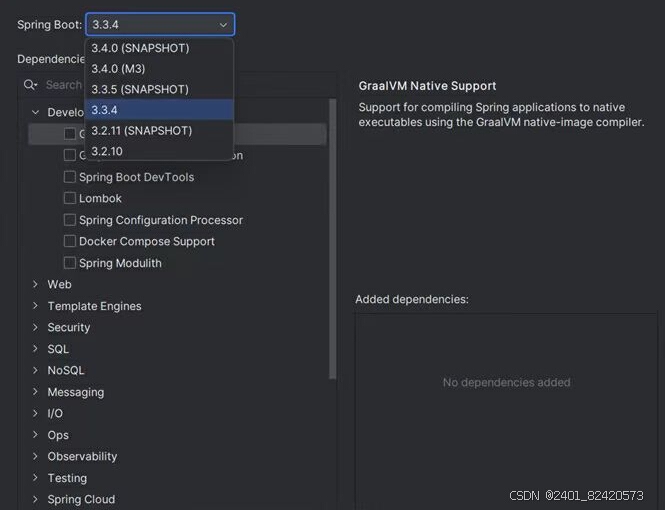
Task: Expand the I/O category
Action: (36, 413)
